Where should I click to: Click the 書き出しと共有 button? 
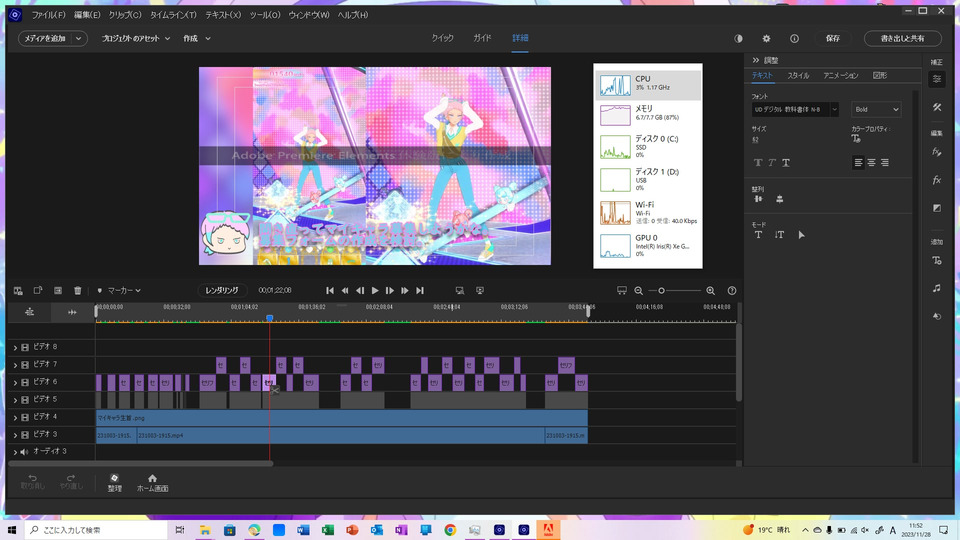point(902,38)
